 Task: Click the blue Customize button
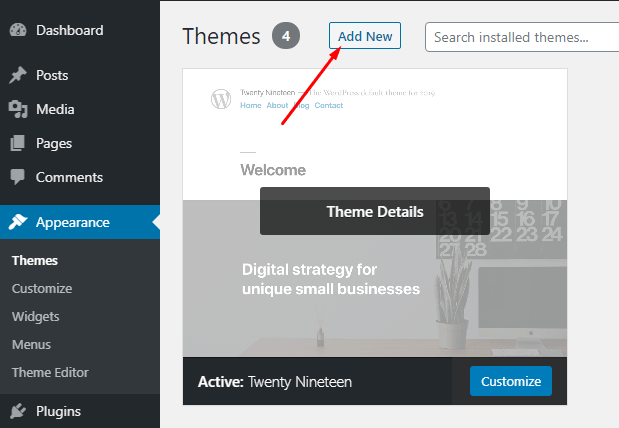(x=511, y=381)
